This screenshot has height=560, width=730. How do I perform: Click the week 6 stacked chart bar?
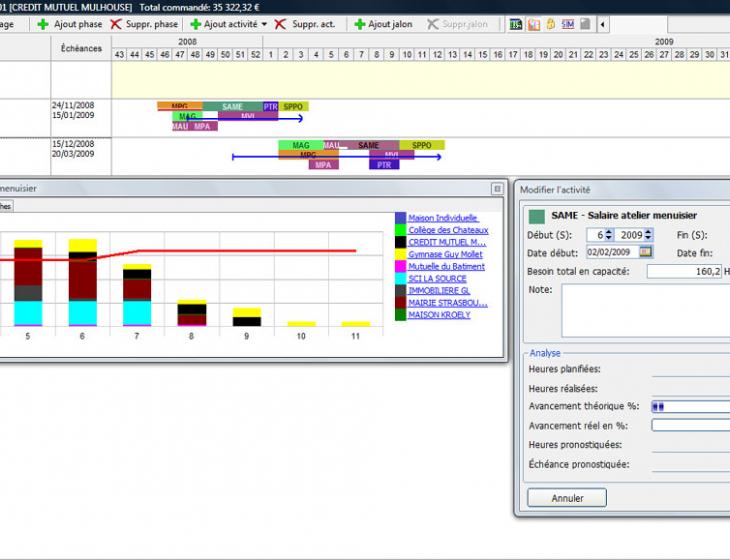82,283
